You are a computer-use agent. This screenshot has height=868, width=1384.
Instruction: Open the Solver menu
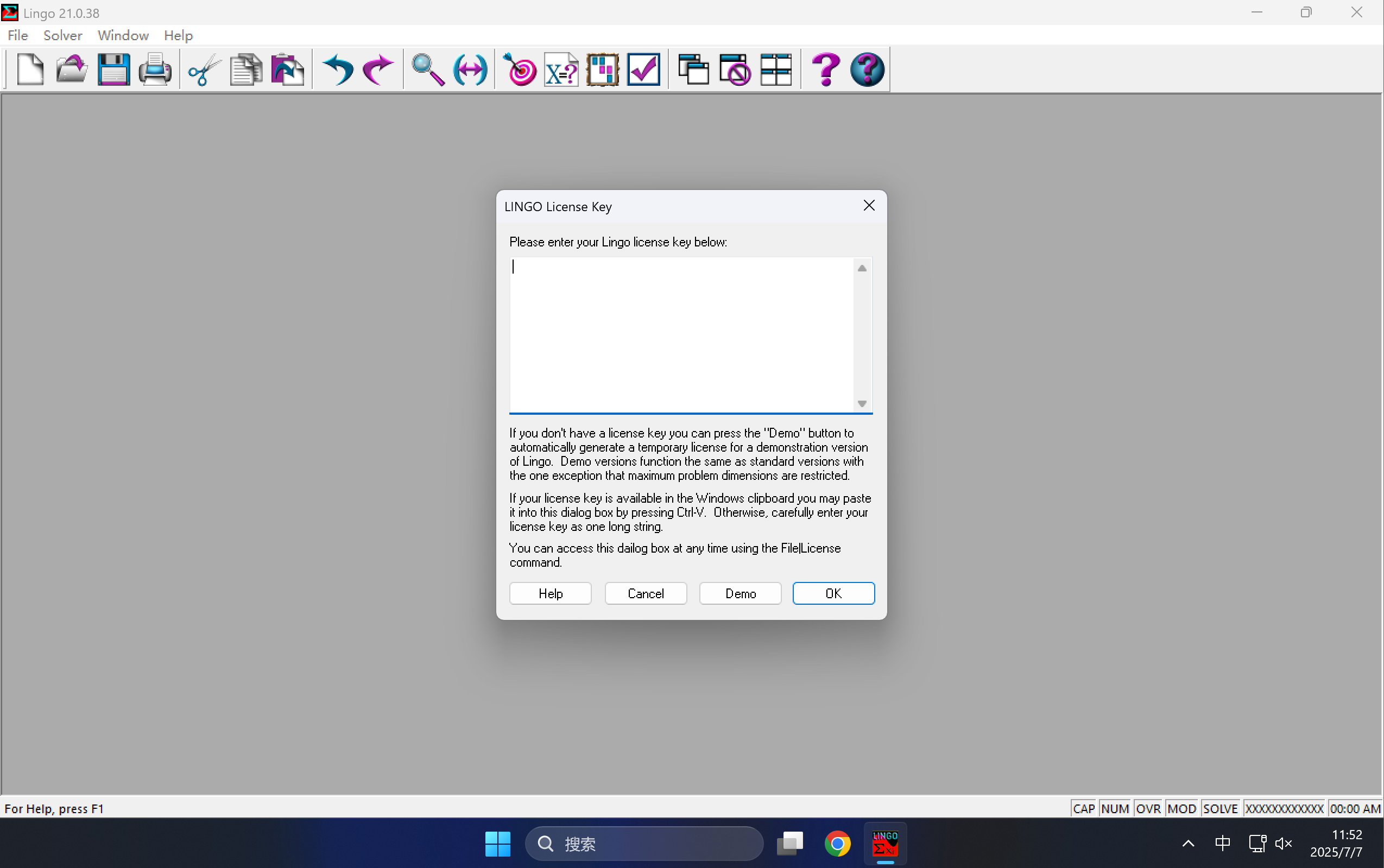click(62, 36)
